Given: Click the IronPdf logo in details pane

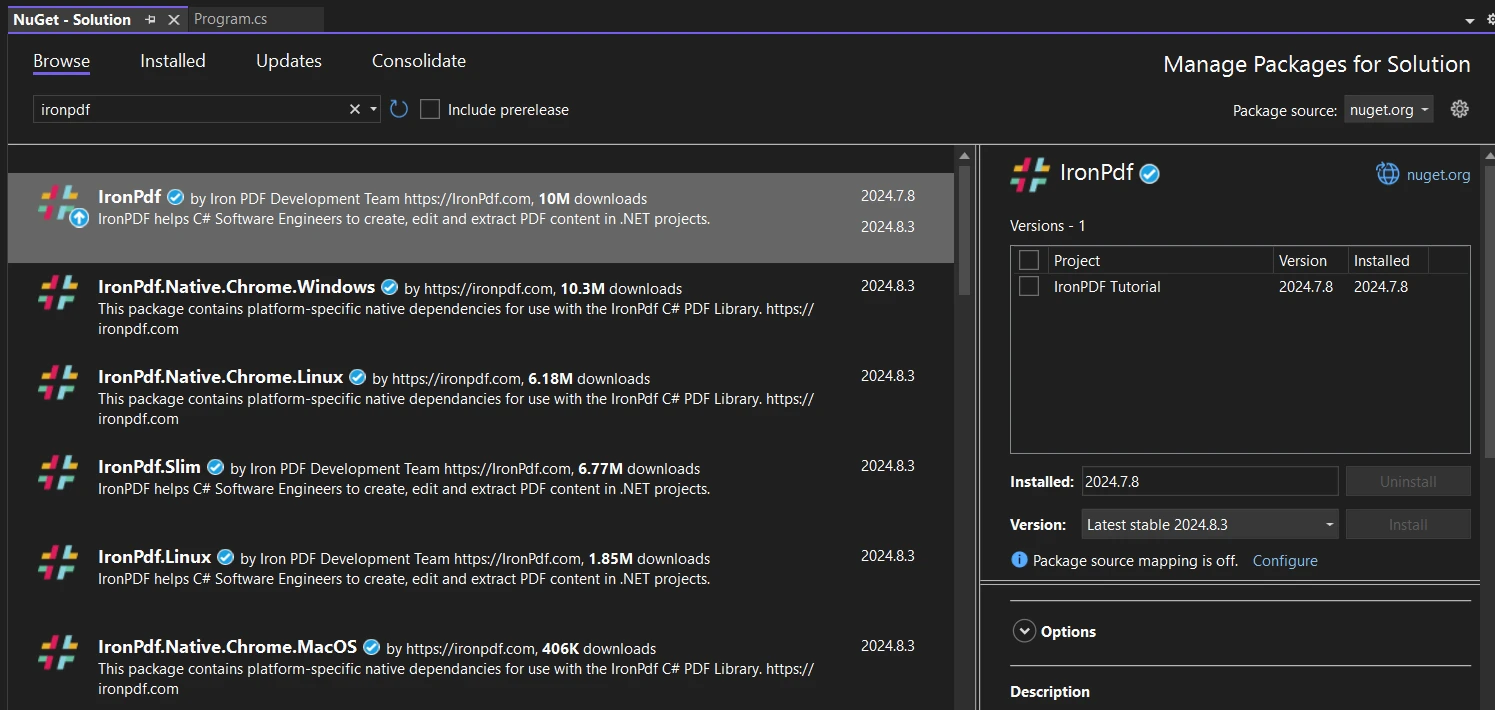Looking at the screenshot, I should 1030,174.
